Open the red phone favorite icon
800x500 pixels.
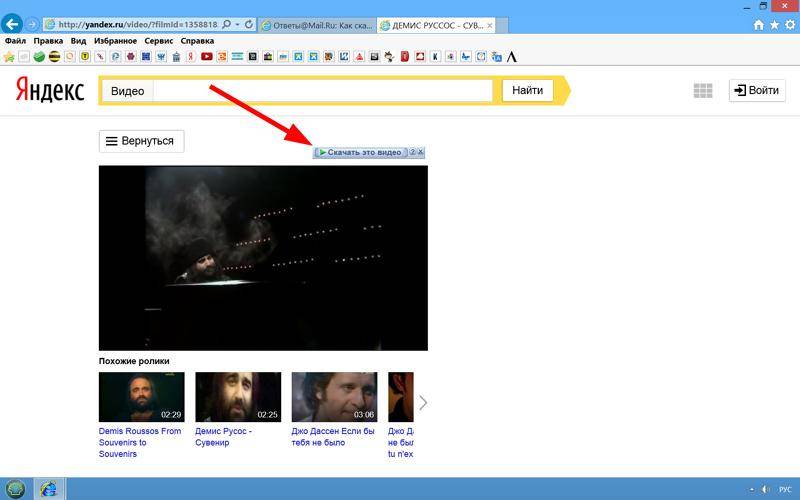[x=405, y=57]
